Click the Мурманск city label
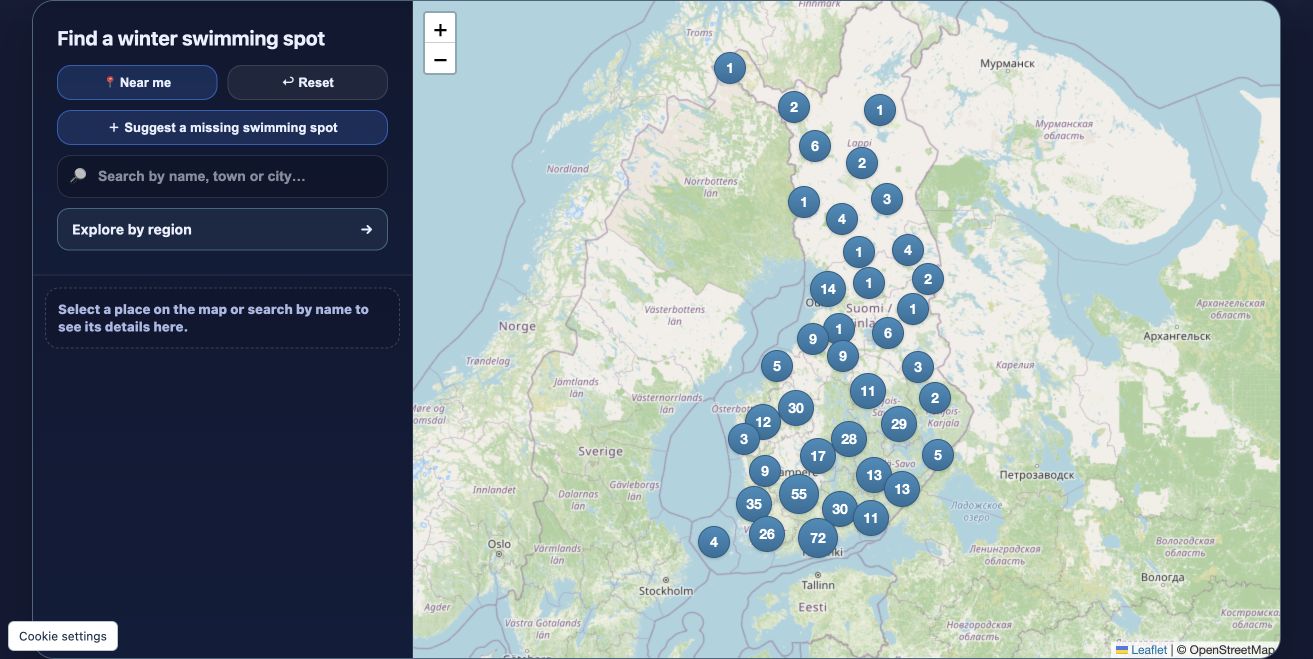 pos(1007,63)
